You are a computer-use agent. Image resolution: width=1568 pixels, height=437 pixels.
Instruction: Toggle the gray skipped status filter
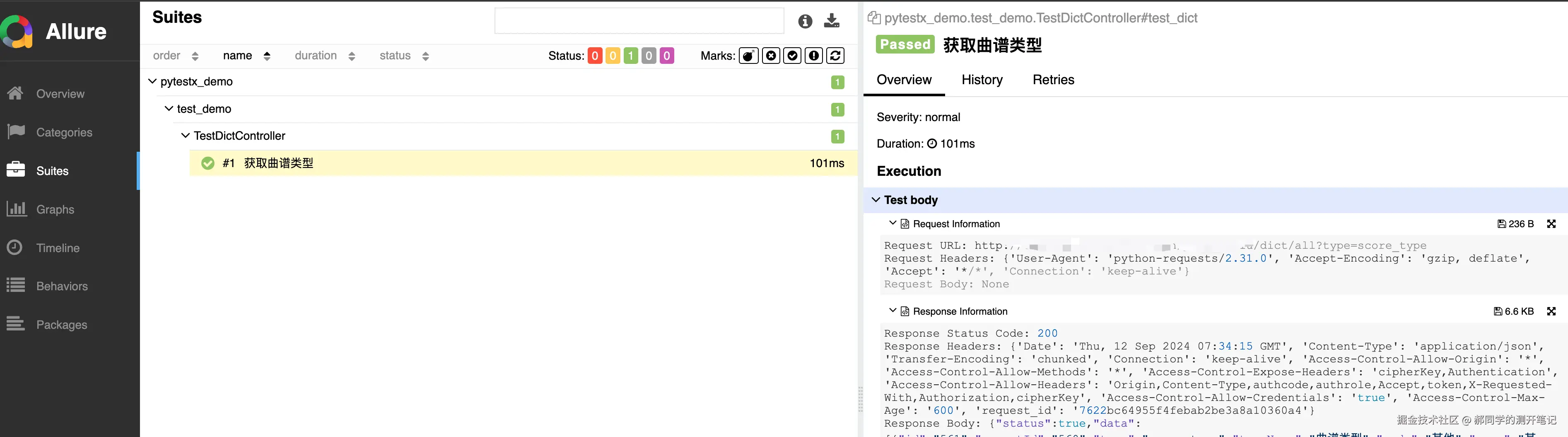pos(649,56)
